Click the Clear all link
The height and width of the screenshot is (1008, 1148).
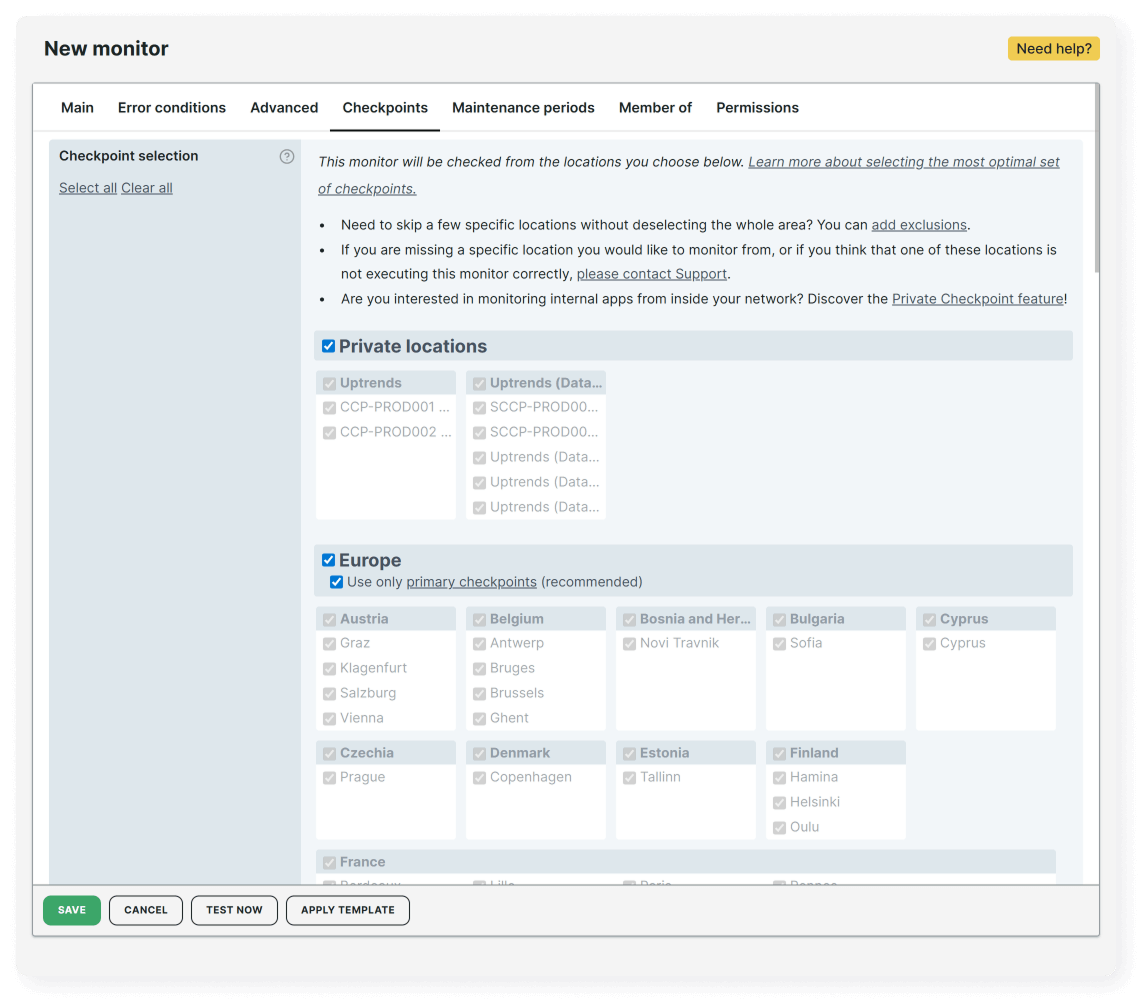pyautogui.click(x=147, y=188)
